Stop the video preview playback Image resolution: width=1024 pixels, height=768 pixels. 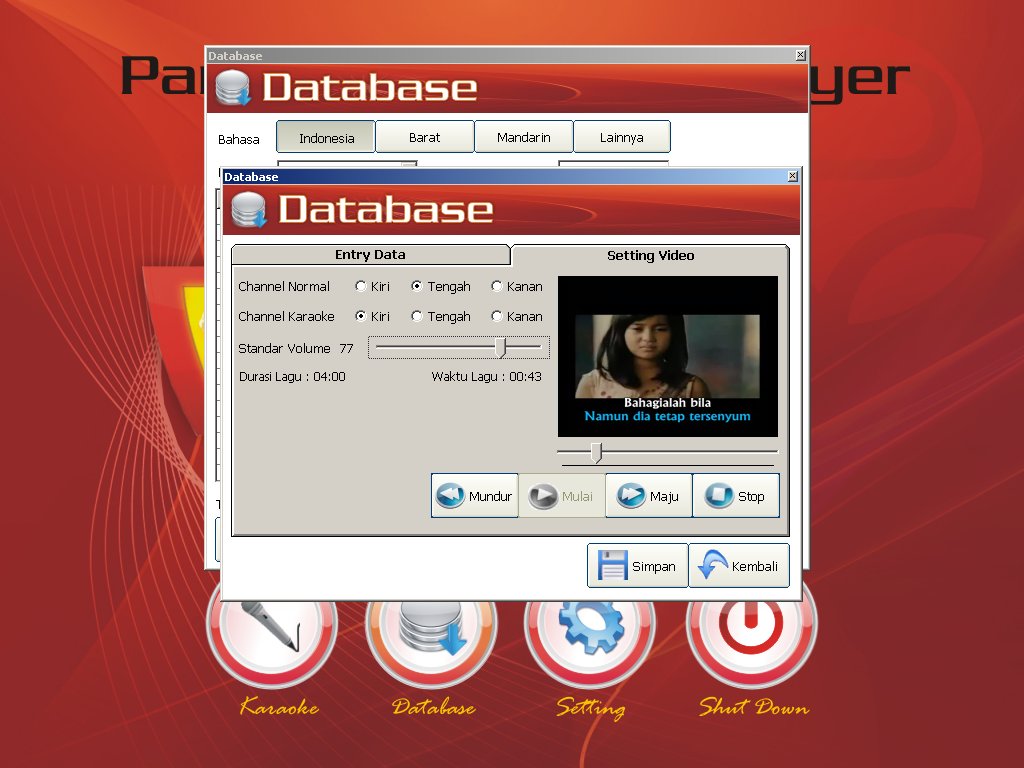(x=736, y=496)
